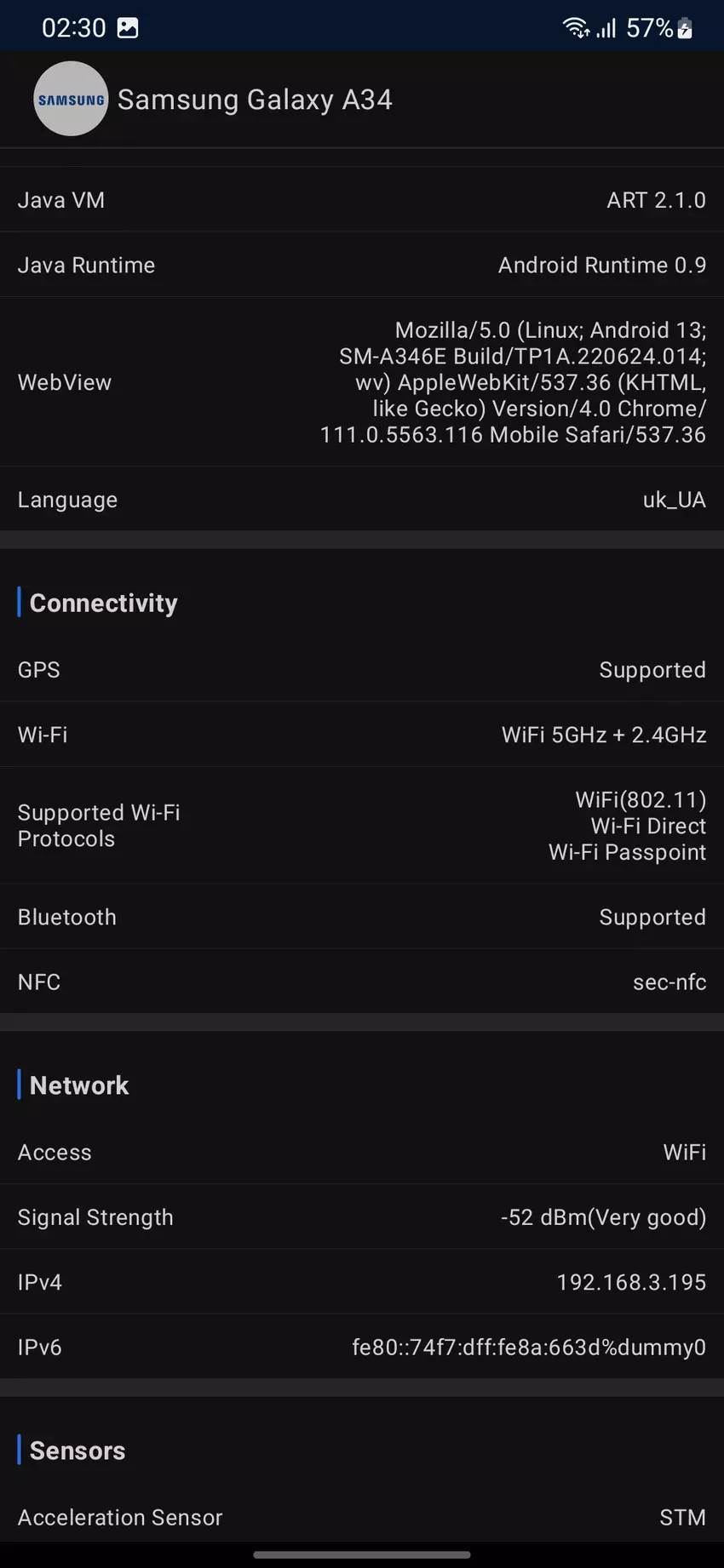Image resolution: width=724 pixels, height=1568 pixels.
Task: Tap the Connectivity section header
Action: 103,603
